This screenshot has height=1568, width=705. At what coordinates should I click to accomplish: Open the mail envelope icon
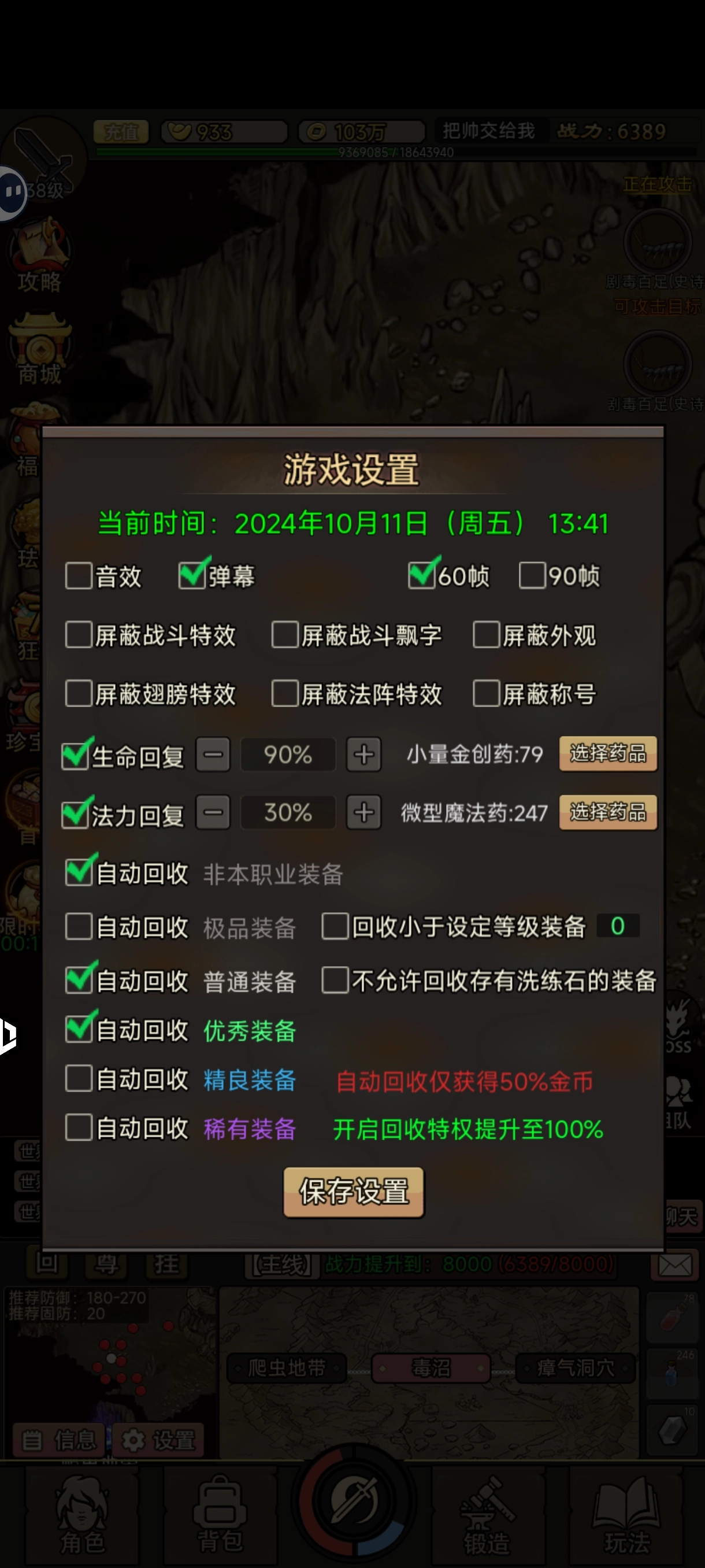point(675,1265)
